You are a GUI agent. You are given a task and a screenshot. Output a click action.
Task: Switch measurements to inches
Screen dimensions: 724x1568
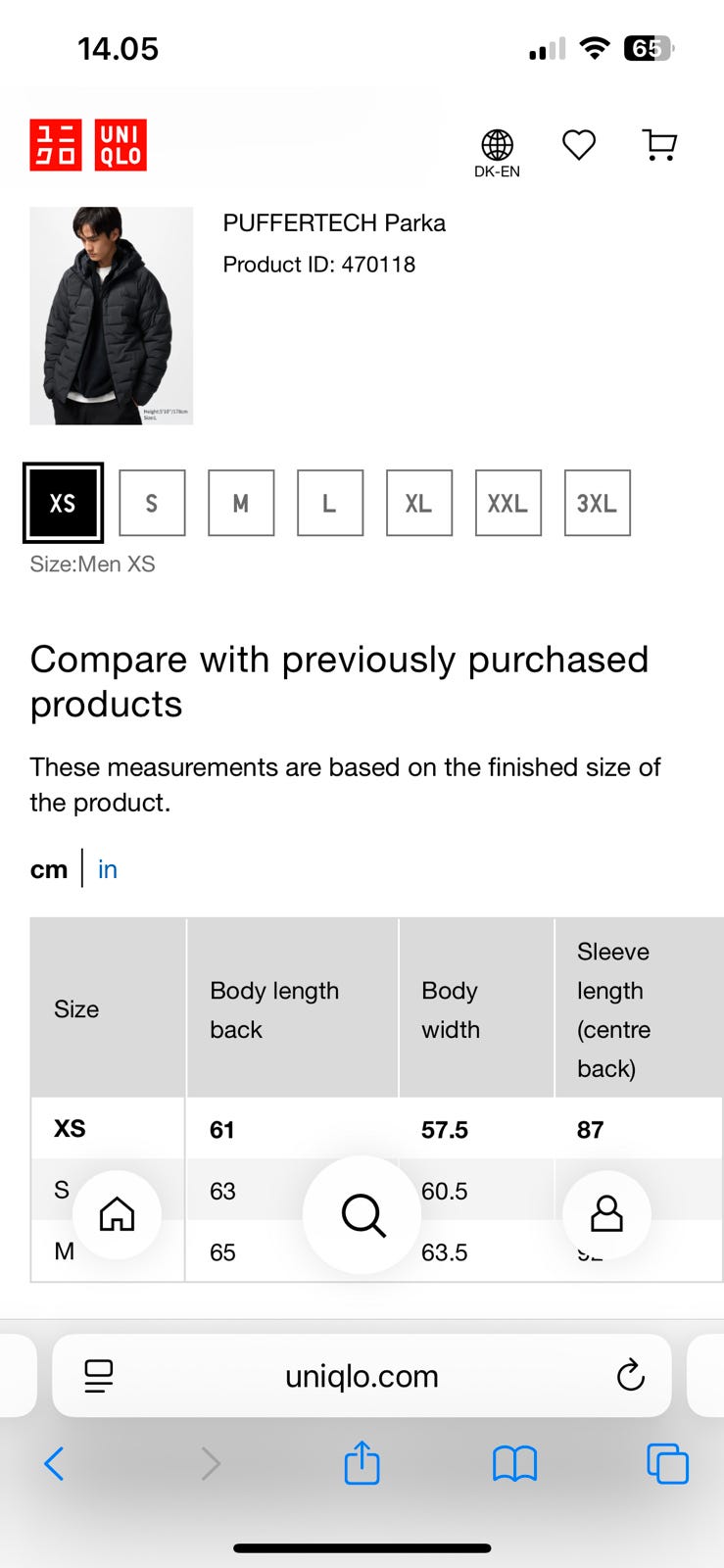point(108,869)
